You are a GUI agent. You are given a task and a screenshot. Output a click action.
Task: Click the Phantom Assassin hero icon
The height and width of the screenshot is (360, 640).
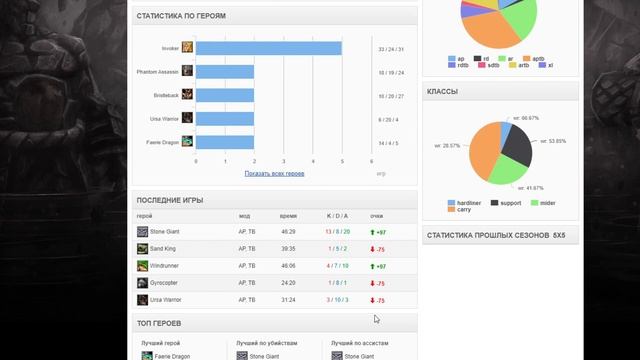pyautogui.click(x=187, y=71)
